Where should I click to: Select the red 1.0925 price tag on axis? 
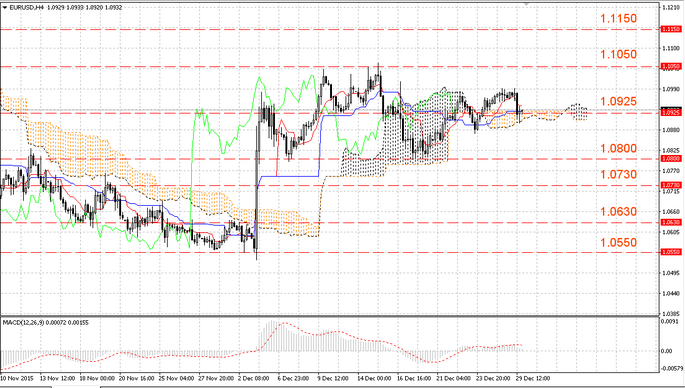tap(671, 113)
